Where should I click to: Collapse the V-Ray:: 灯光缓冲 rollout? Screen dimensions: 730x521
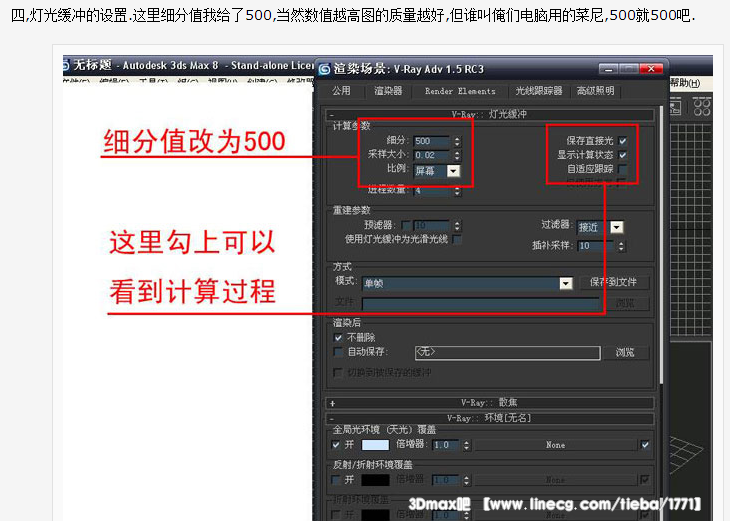coord(491,114)
